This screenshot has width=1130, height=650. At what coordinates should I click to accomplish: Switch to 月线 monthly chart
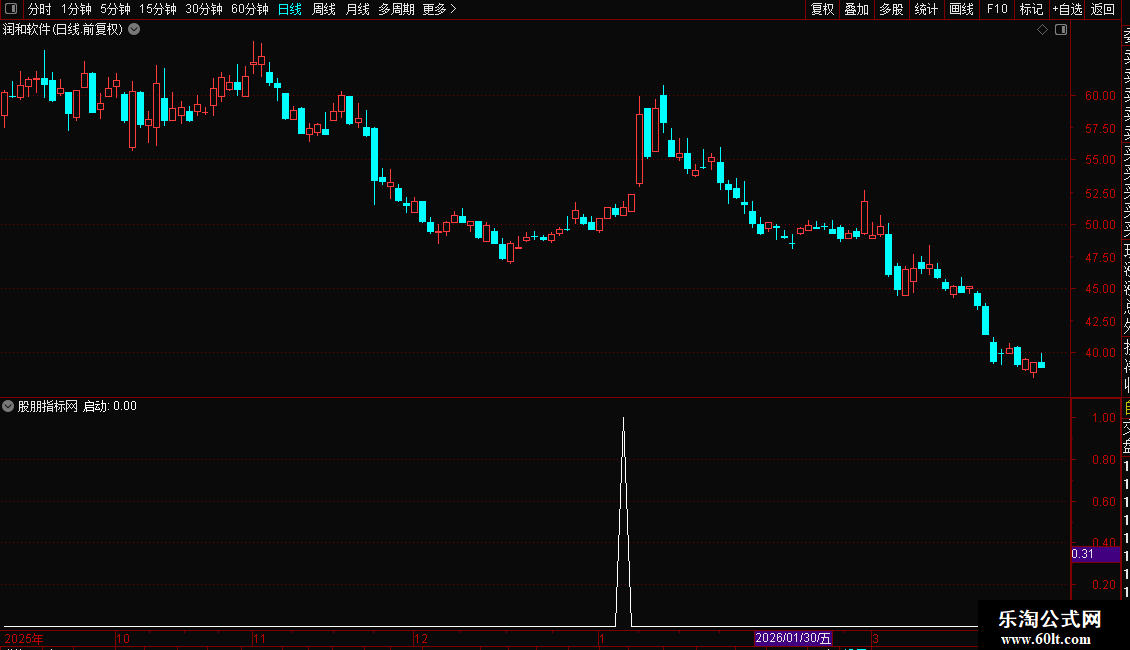(x=357, y=9)
